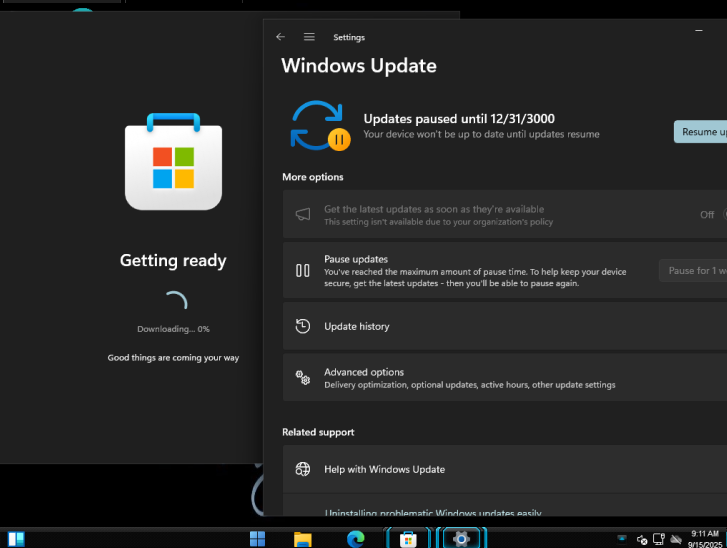Click the Pause updates double-bar icon

point(303,270)
